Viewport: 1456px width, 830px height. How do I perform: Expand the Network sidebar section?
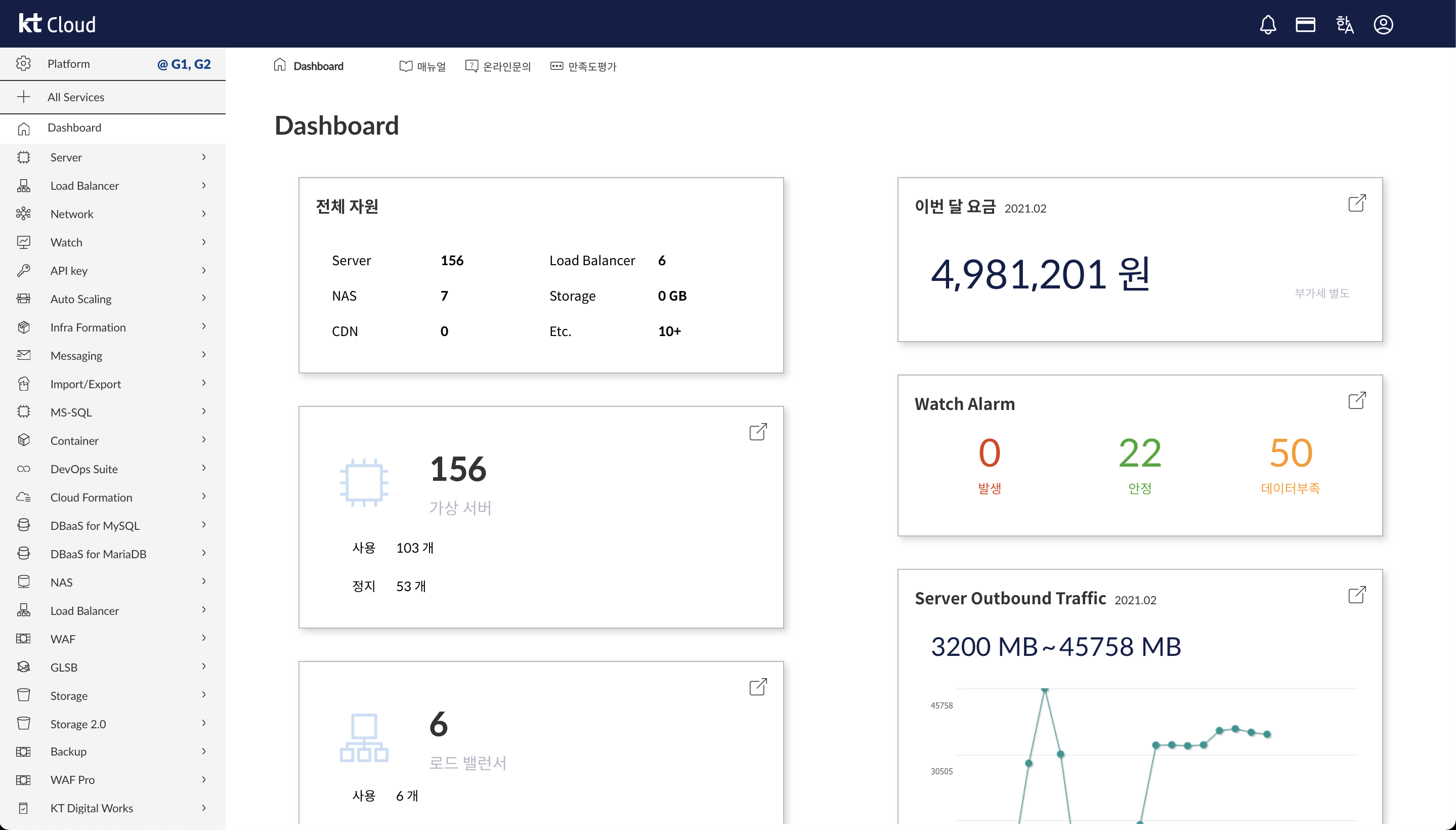[x=203, y=214]
